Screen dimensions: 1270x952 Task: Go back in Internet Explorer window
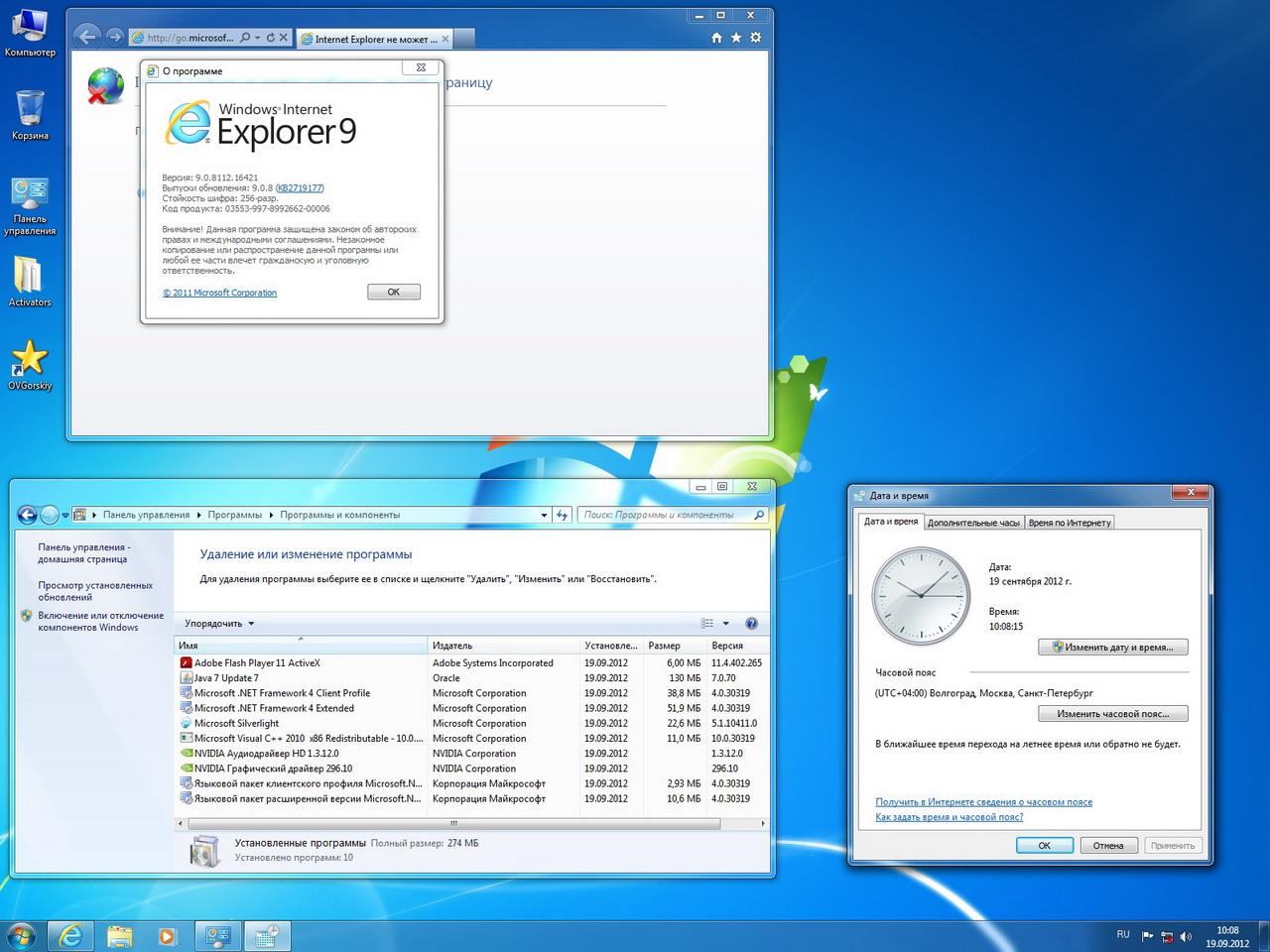[x=87, y=37]
